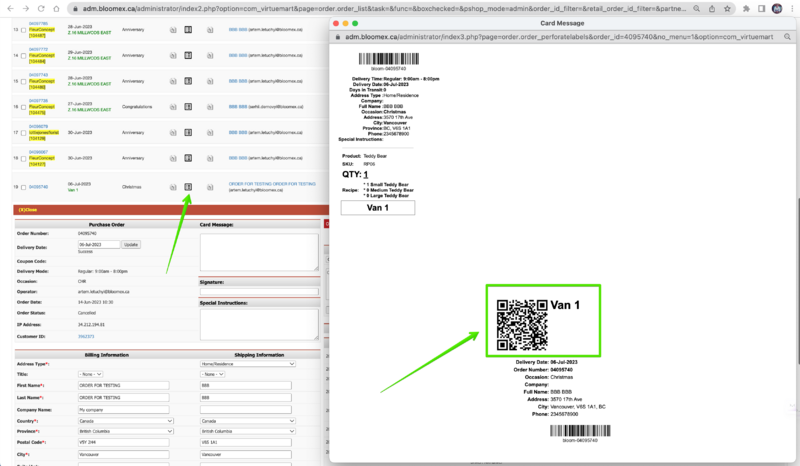Open shipping Title dropdown

213,374
